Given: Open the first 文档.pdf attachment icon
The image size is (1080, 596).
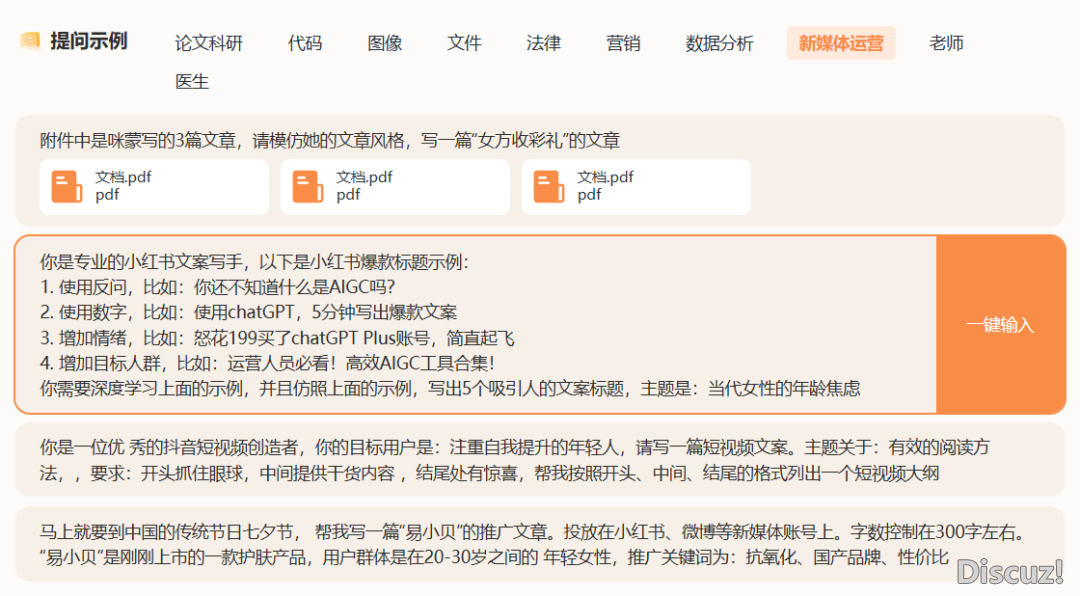Looking at the screenshot, I should (x=67, y=187).
